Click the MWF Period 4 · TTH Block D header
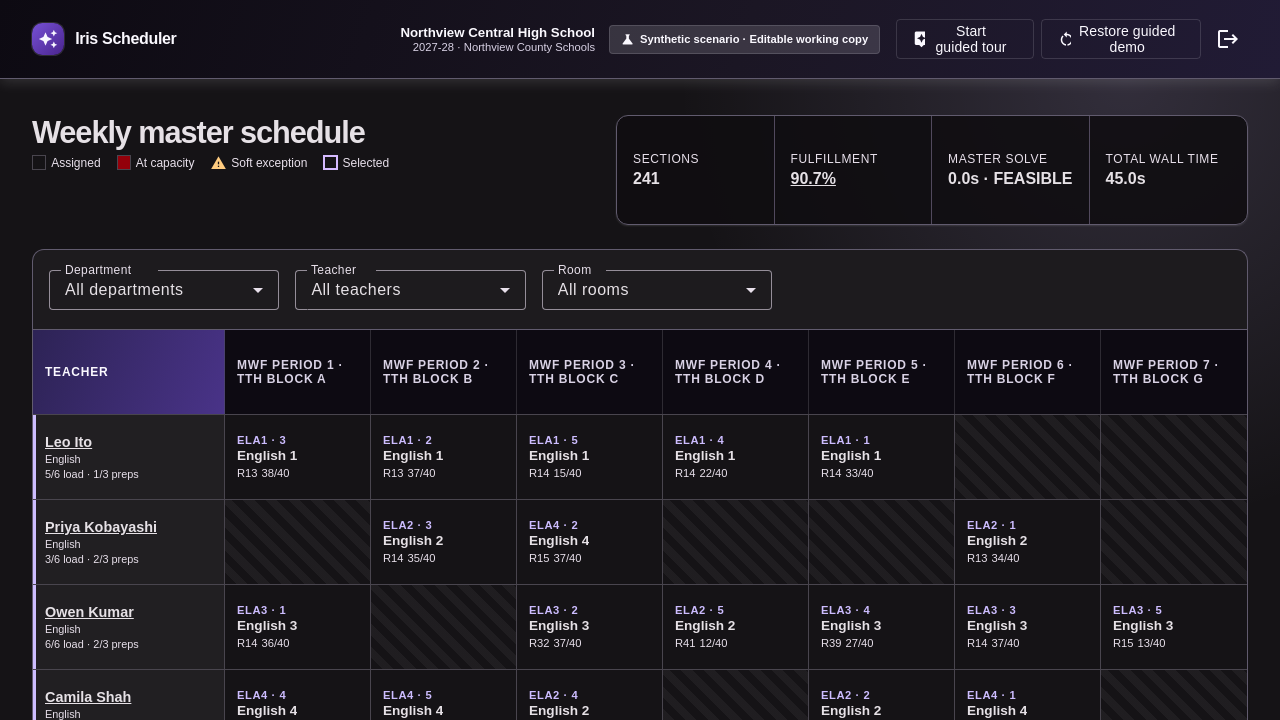Viewport: 1280px width, 720px height. pyautogui.click(x=736, y=372)
